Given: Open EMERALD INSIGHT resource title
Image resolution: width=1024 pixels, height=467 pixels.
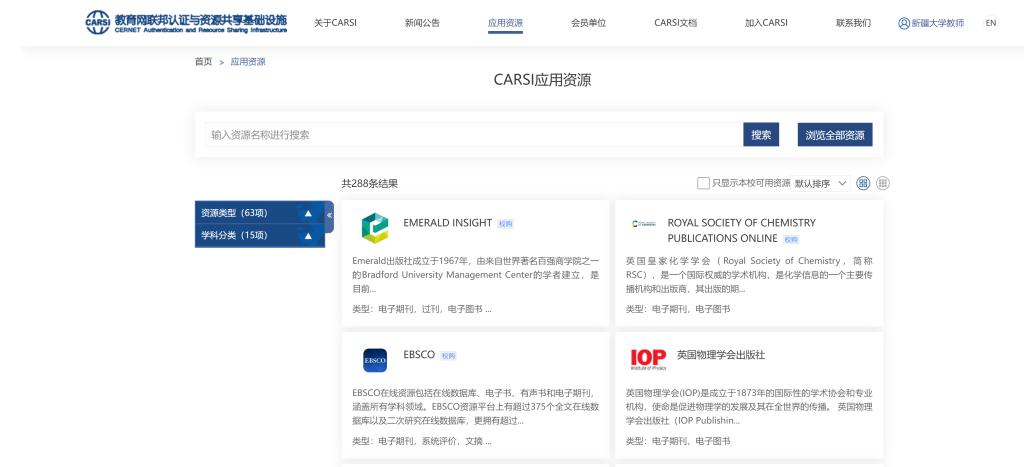Looking at the screenshot, I should 447,223.
